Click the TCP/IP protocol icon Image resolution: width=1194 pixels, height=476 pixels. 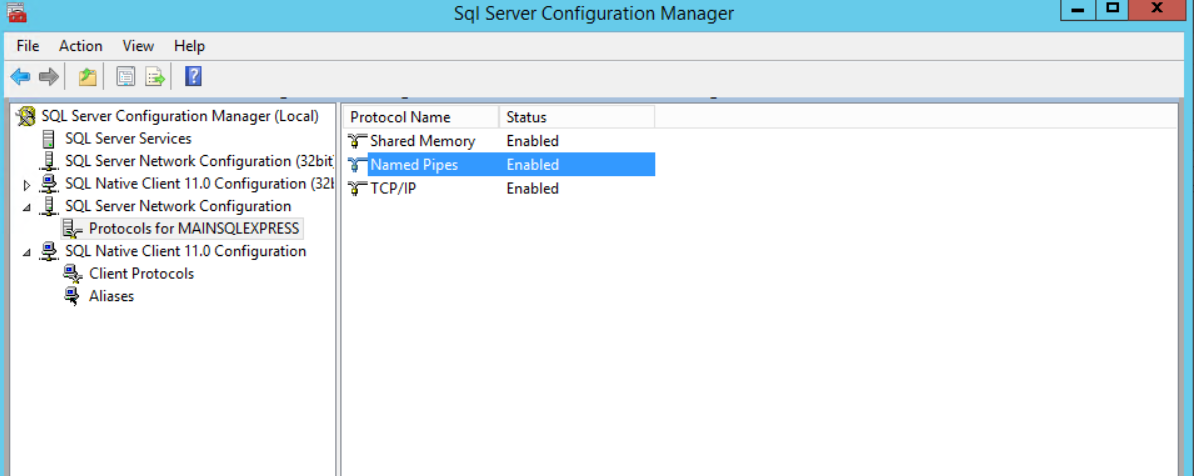point(357,188)
